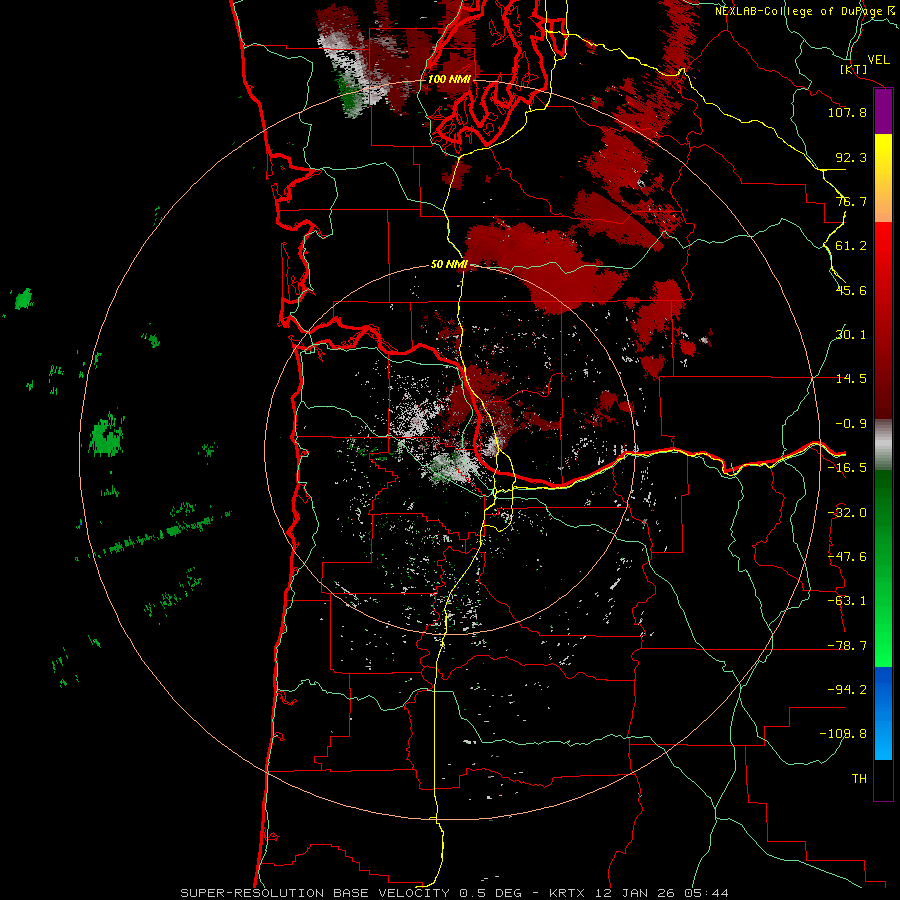This screenshot has width=900, height=900.
Task: Click the NEXLAB-College of DuPage watermark text
Action: coord(805,11)
